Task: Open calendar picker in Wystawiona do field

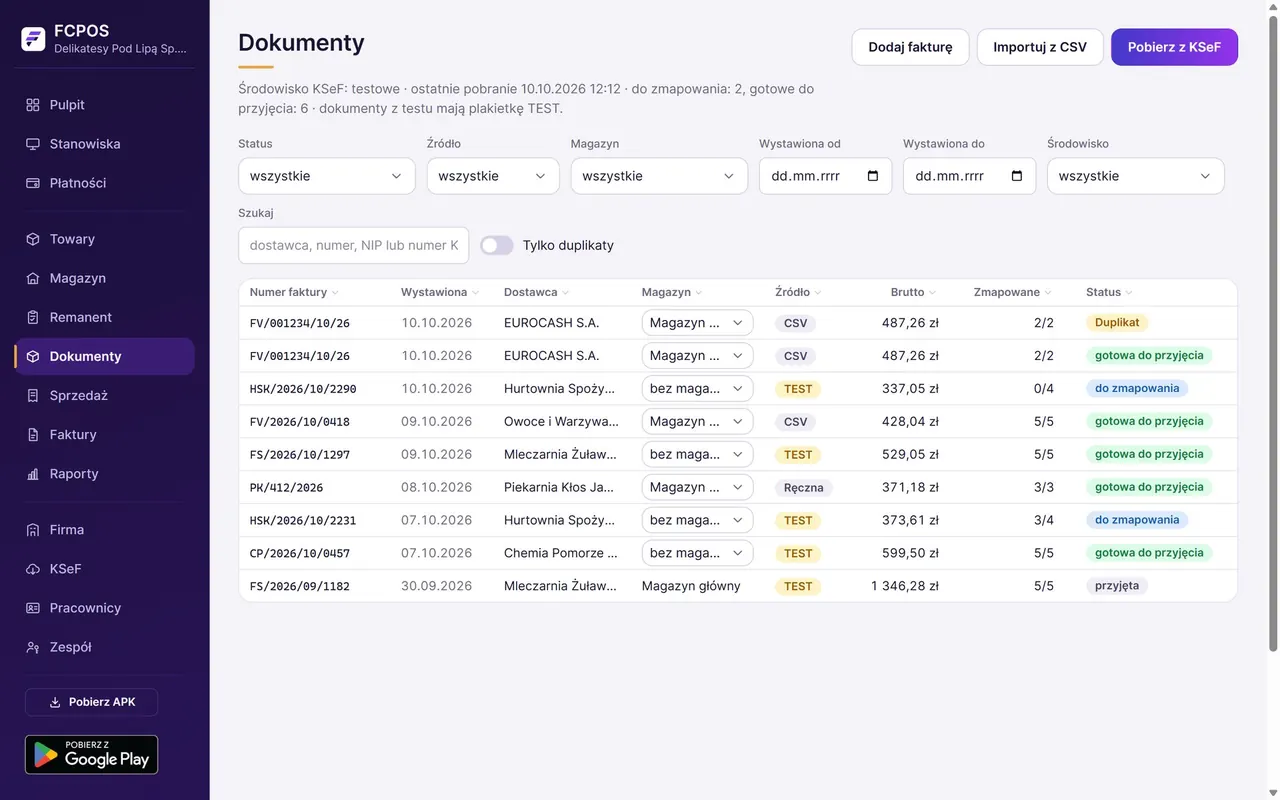Action: pyautogui.click(x=1017, y=176)
